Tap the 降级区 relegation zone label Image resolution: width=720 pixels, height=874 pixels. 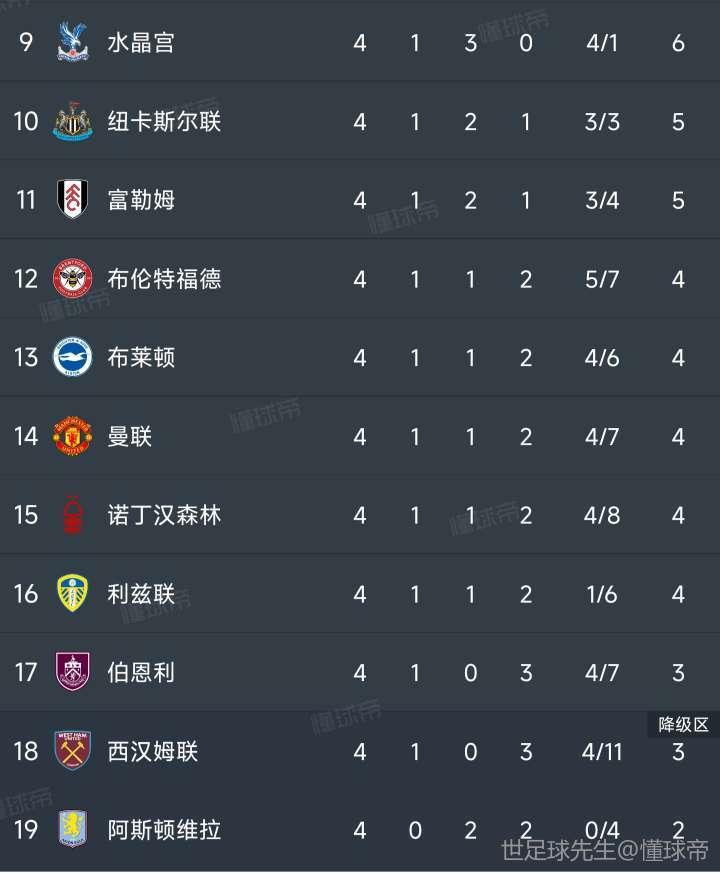(683, 725)
